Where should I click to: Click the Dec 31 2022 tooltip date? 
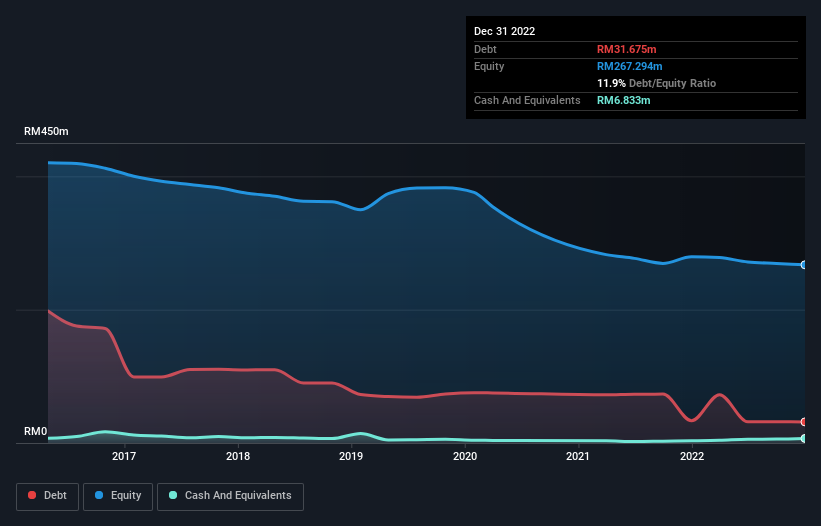point(504,31)
